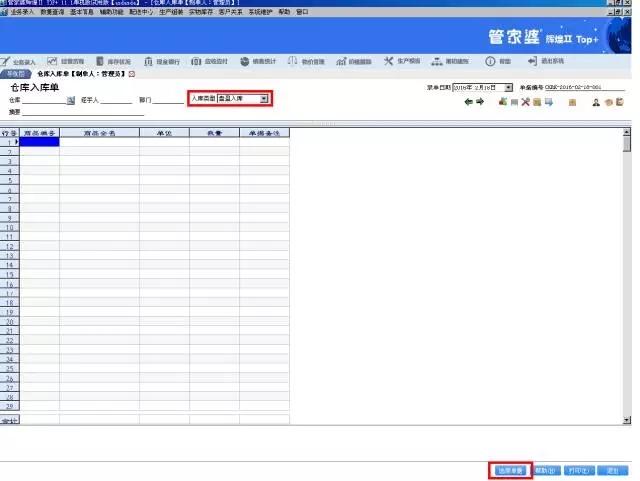Click into the 仓库 input field
The image size is (640, 481).
pos(44,100)
